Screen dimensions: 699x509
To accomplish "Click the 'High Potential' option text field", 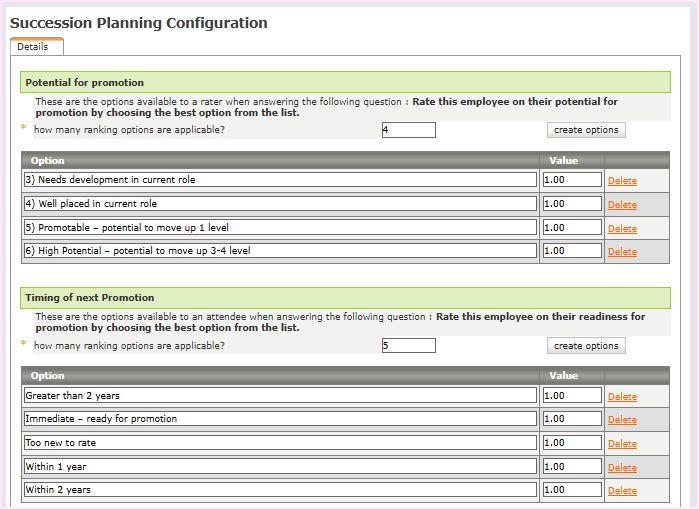I will coord(280,251).
